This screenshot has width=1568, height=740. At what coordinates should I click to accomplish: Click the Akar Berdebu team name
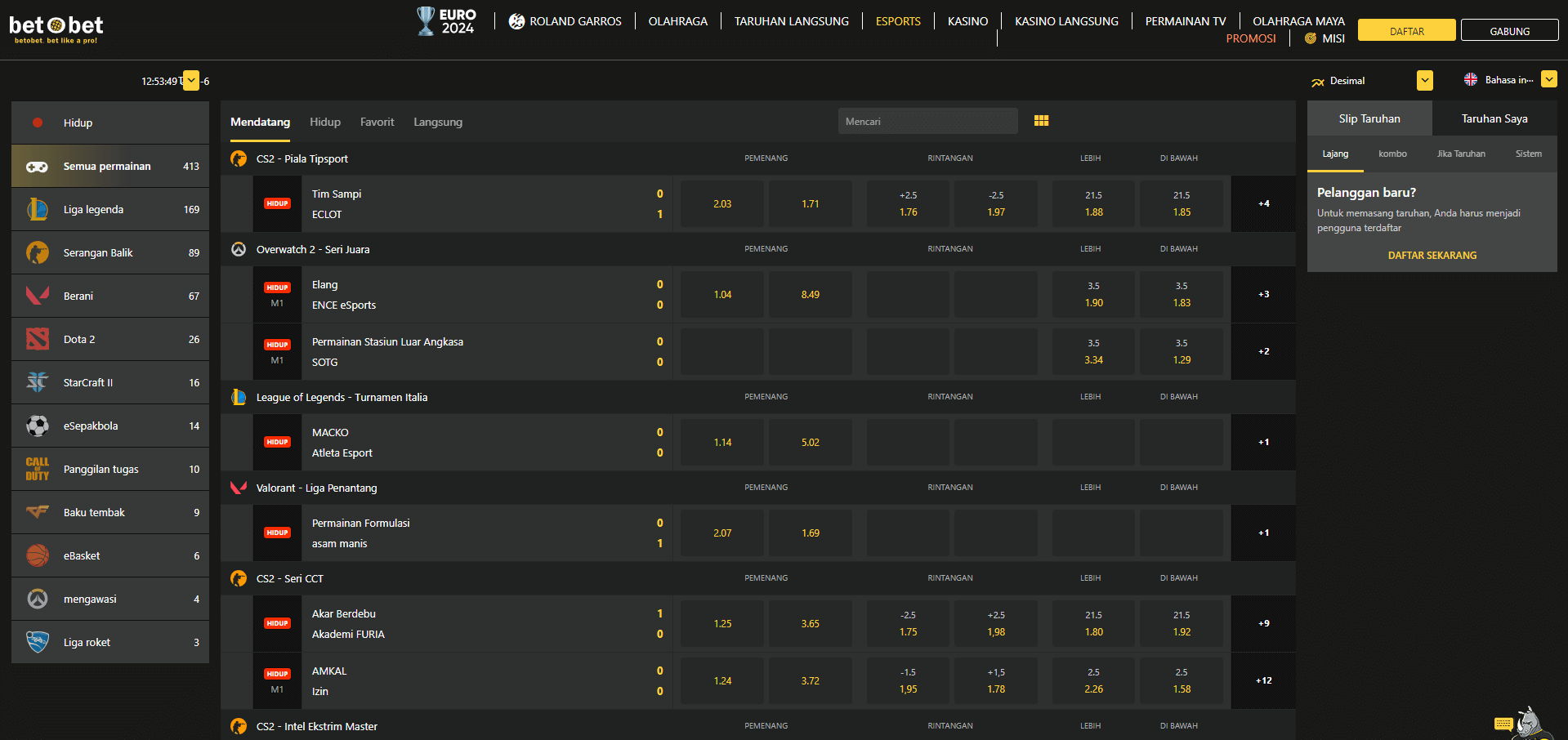point(344,613)
